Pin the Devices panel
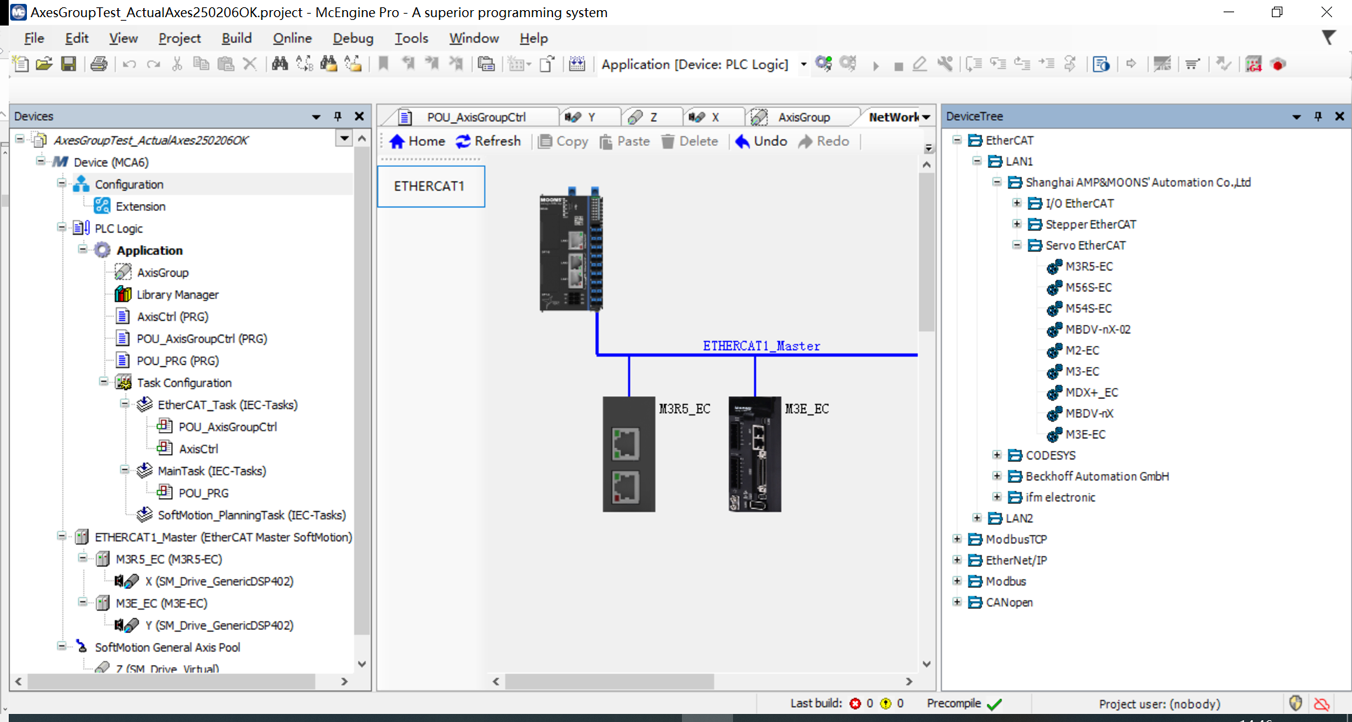 (x=338, y=117)
